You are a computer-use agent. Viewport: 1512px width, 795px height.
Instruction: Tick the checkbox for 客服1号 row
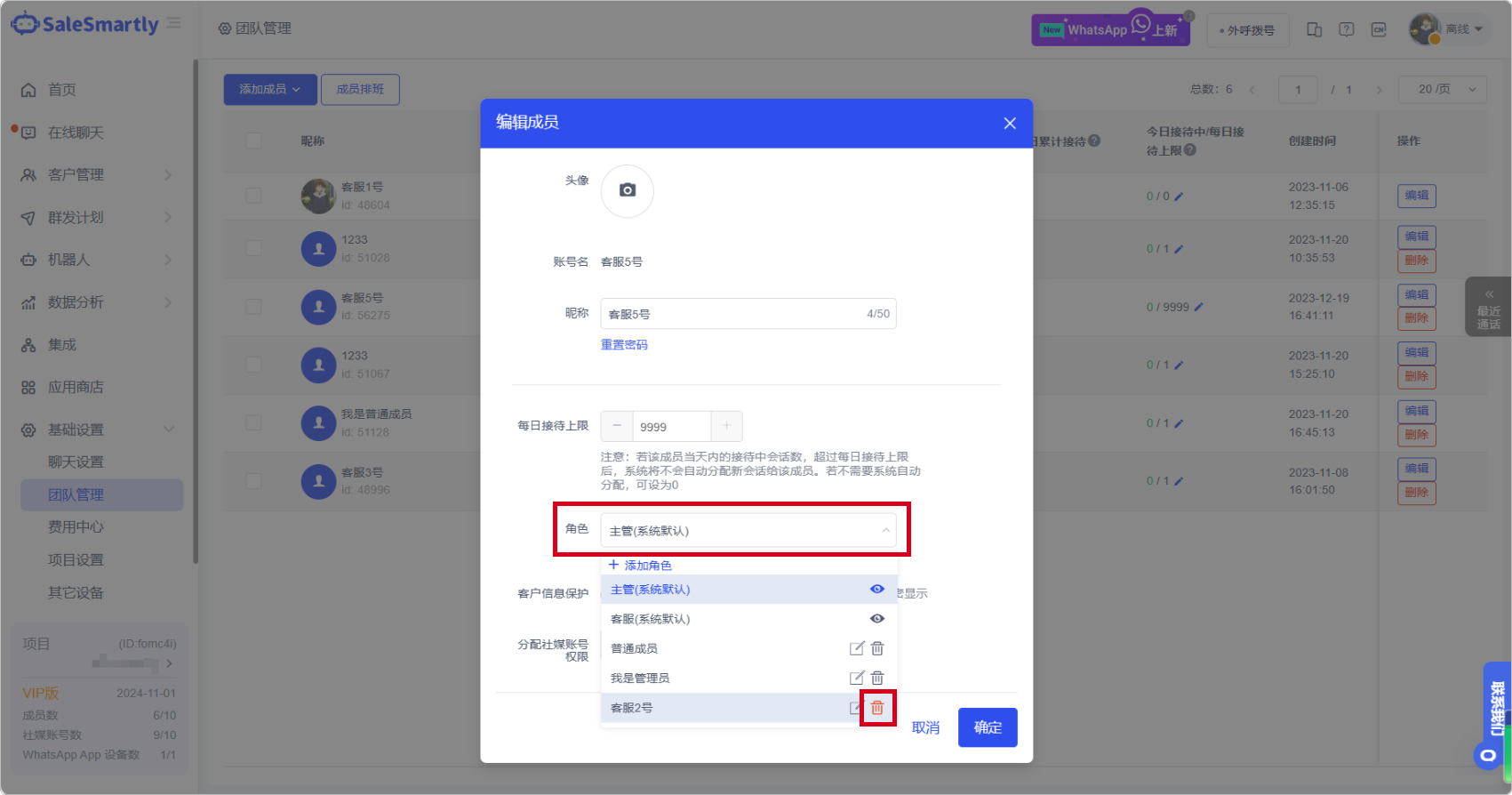point(253,195)
